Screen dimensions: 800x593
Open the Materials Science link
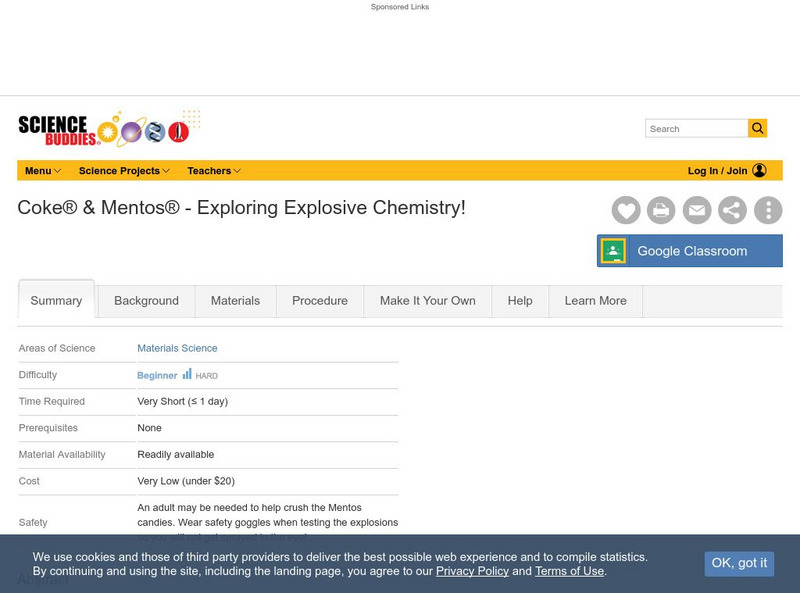(x=178, y=348)
